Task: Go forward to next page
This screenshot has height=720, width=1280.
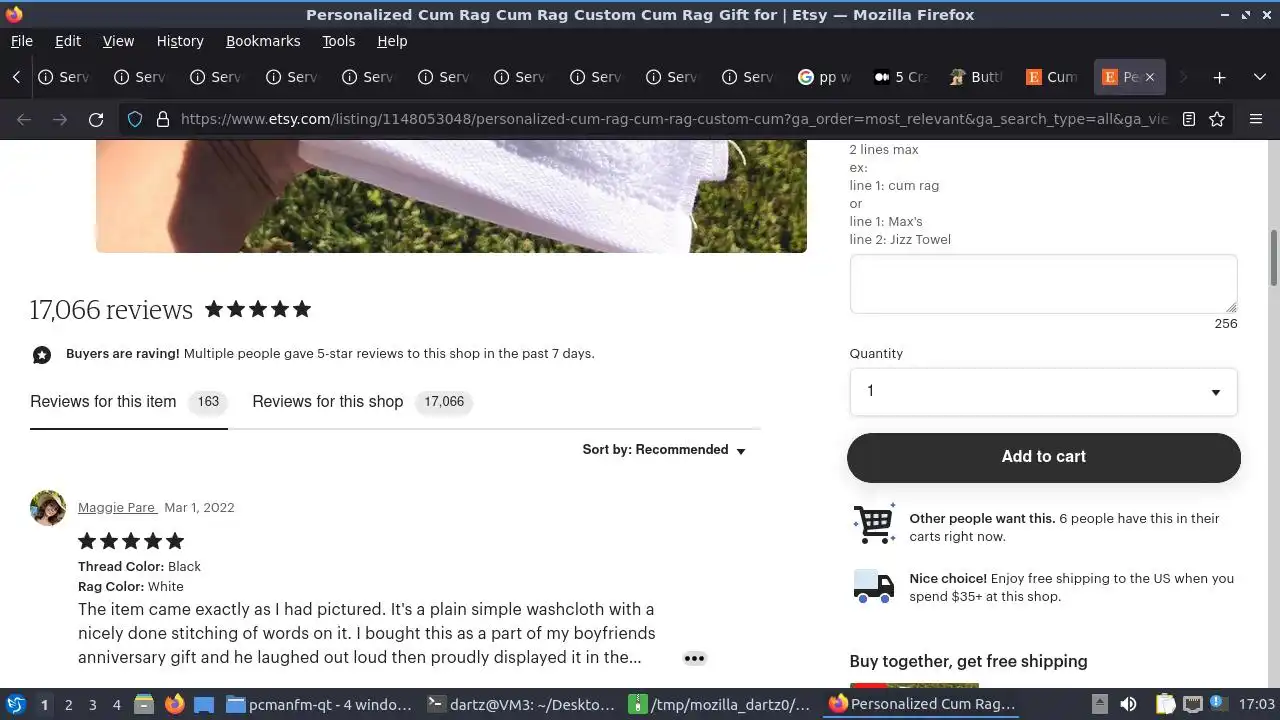Action: tap(60, 119)
